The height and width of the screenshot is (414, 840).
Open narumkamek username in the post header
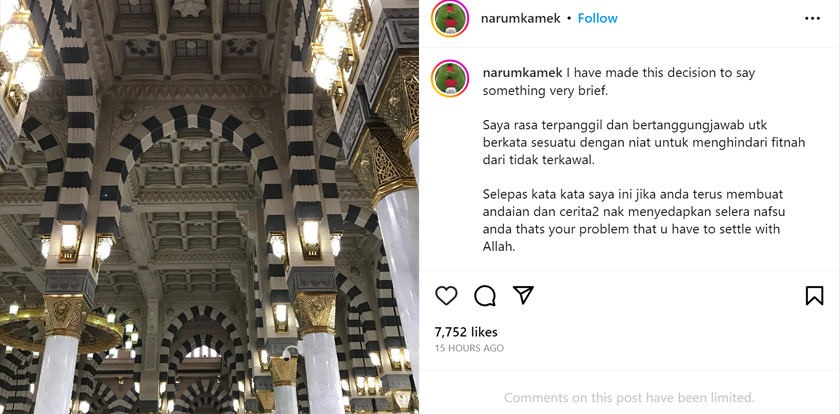521,18
